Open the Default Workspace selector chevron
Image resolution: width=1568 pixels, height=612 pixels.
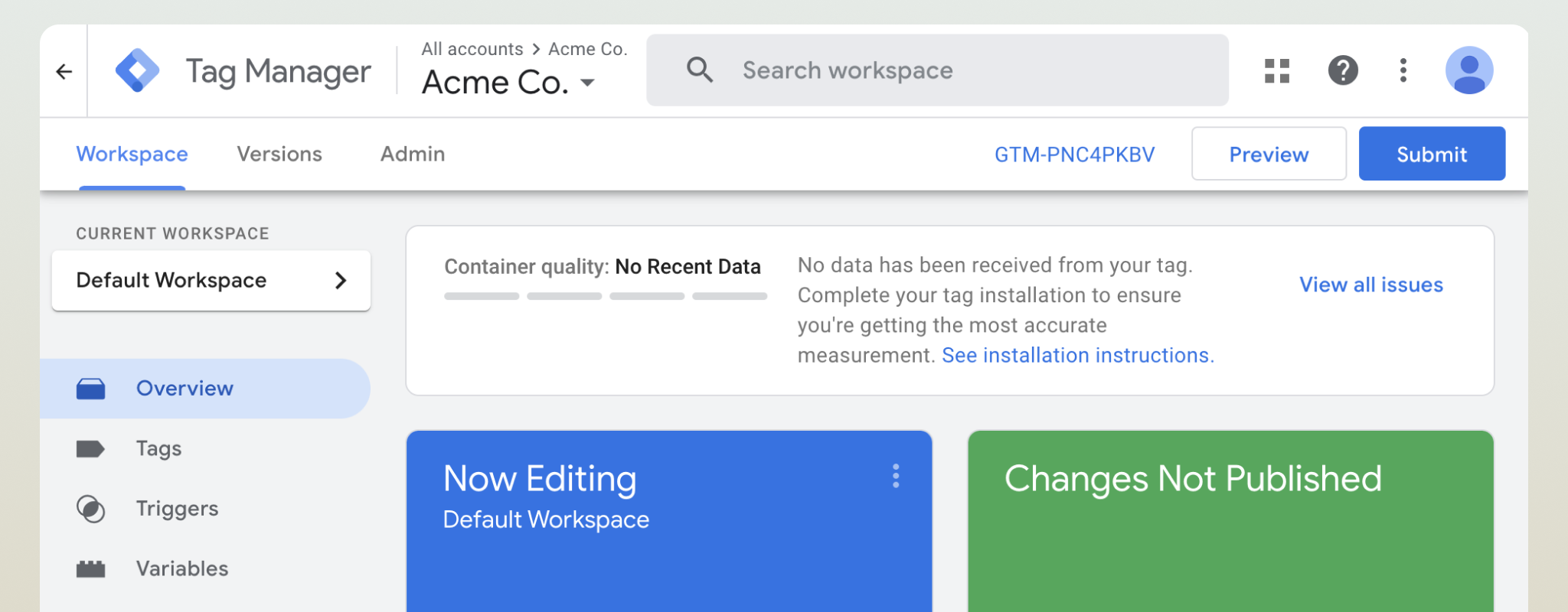click(x=341, y=281)
